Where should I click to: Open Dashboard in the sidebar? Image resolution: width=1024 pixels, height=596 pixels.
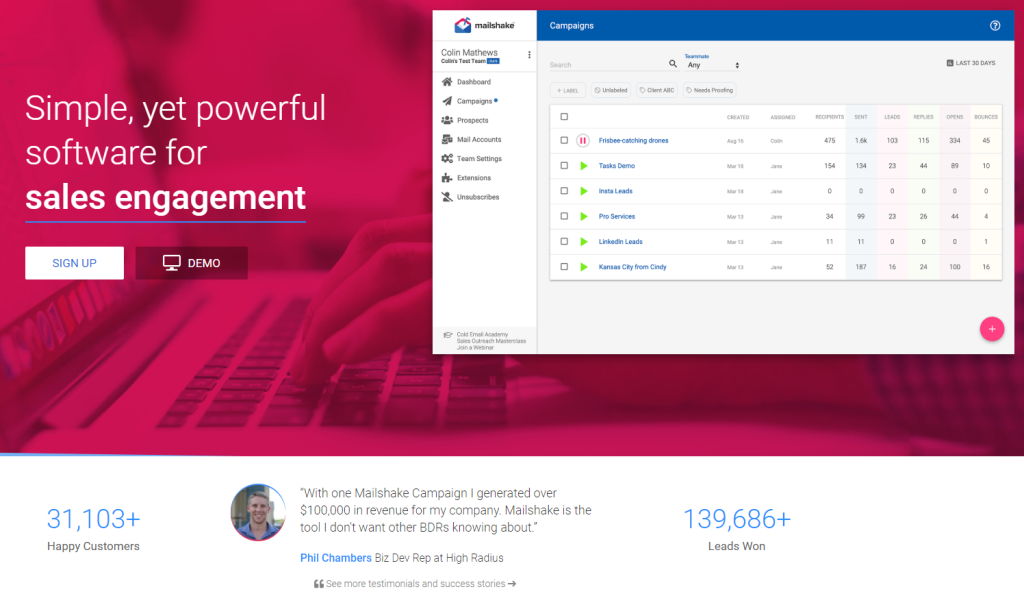pos(466,82)
